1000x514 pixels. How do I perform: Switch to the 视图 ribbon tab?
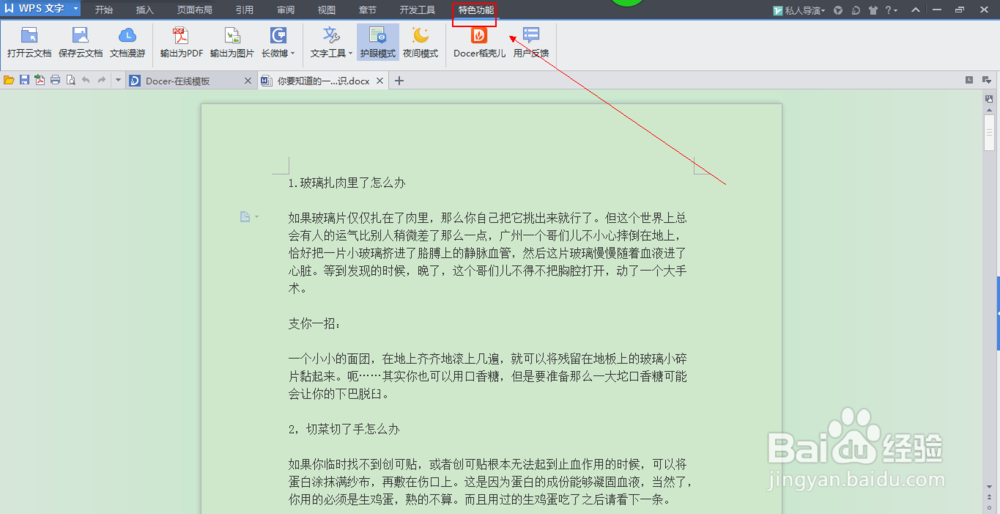click(327, 10)
